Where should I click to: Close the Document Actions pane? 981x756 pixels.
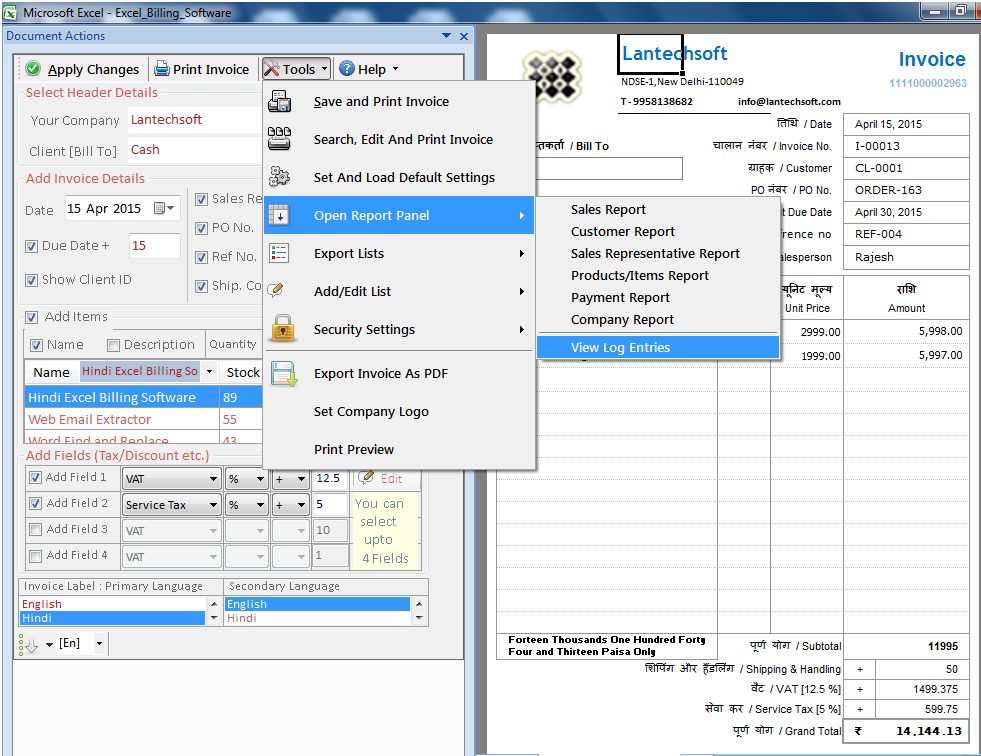(x=464, y=36)
